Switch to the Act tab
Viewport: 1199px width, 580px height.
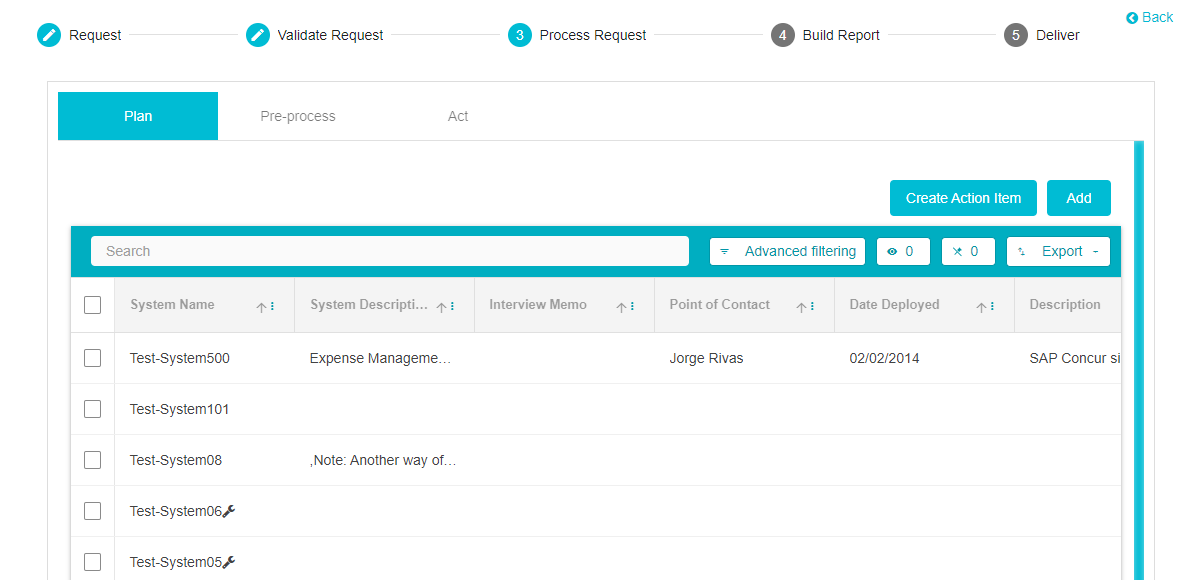click(x=458, y=116)
